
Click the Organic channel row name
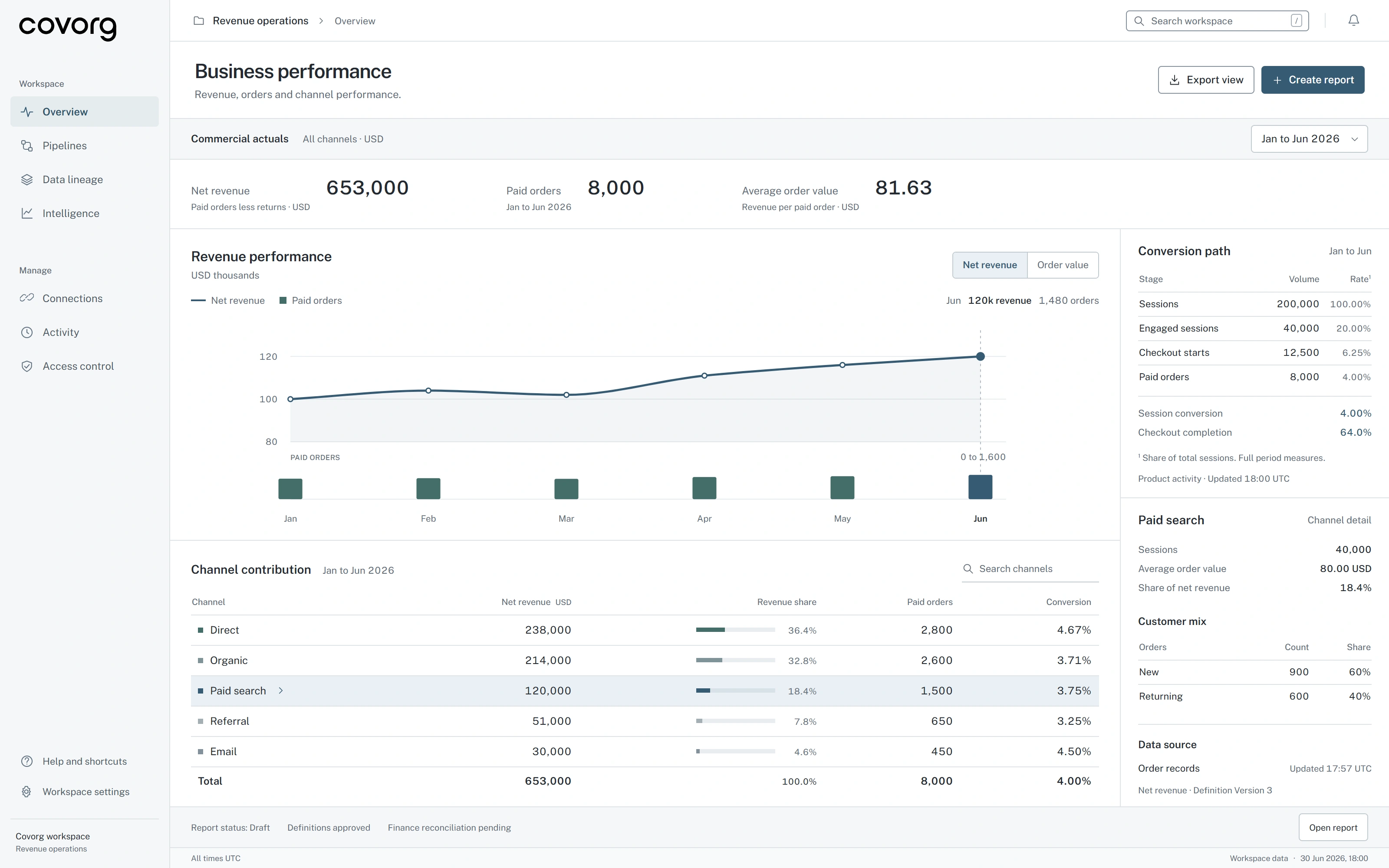pos(228,660)
